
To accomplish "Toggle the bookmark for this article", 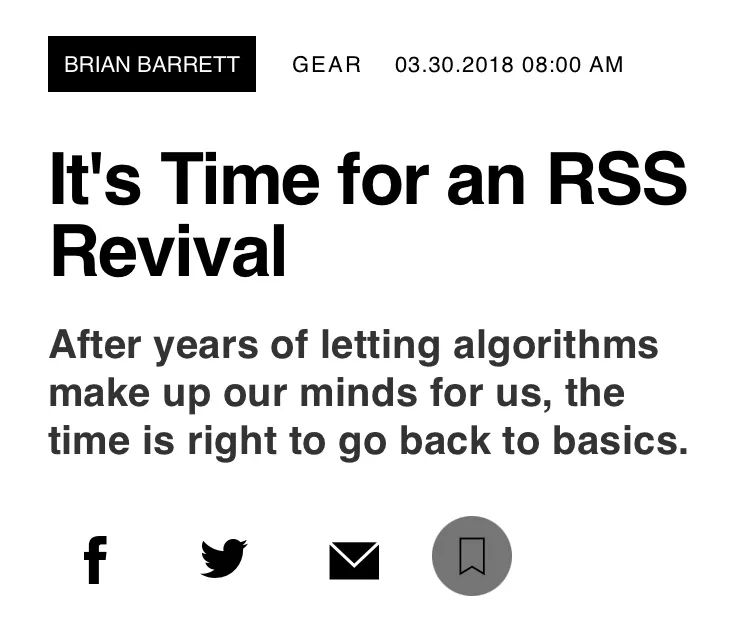I will click(x=472, y=556).
